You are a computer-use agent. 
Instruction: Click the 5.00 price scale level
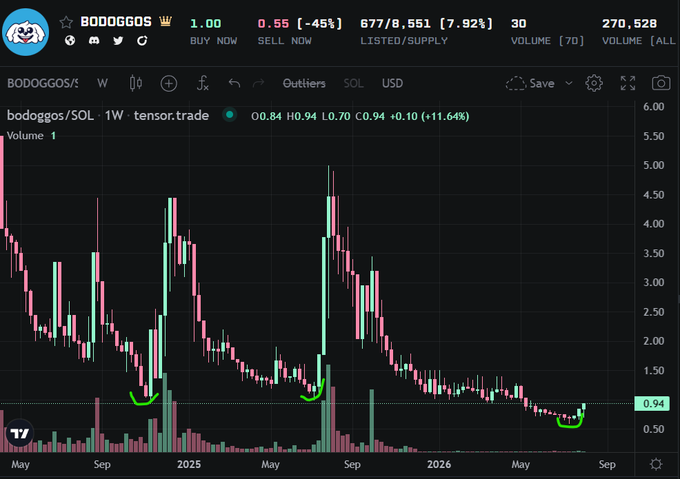tap(654, 165)
